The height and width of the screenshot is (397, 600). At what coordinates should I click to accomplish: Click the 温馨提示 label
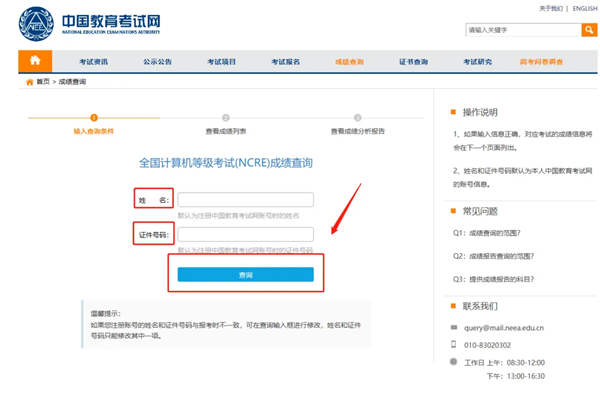[x=106, y=314]
